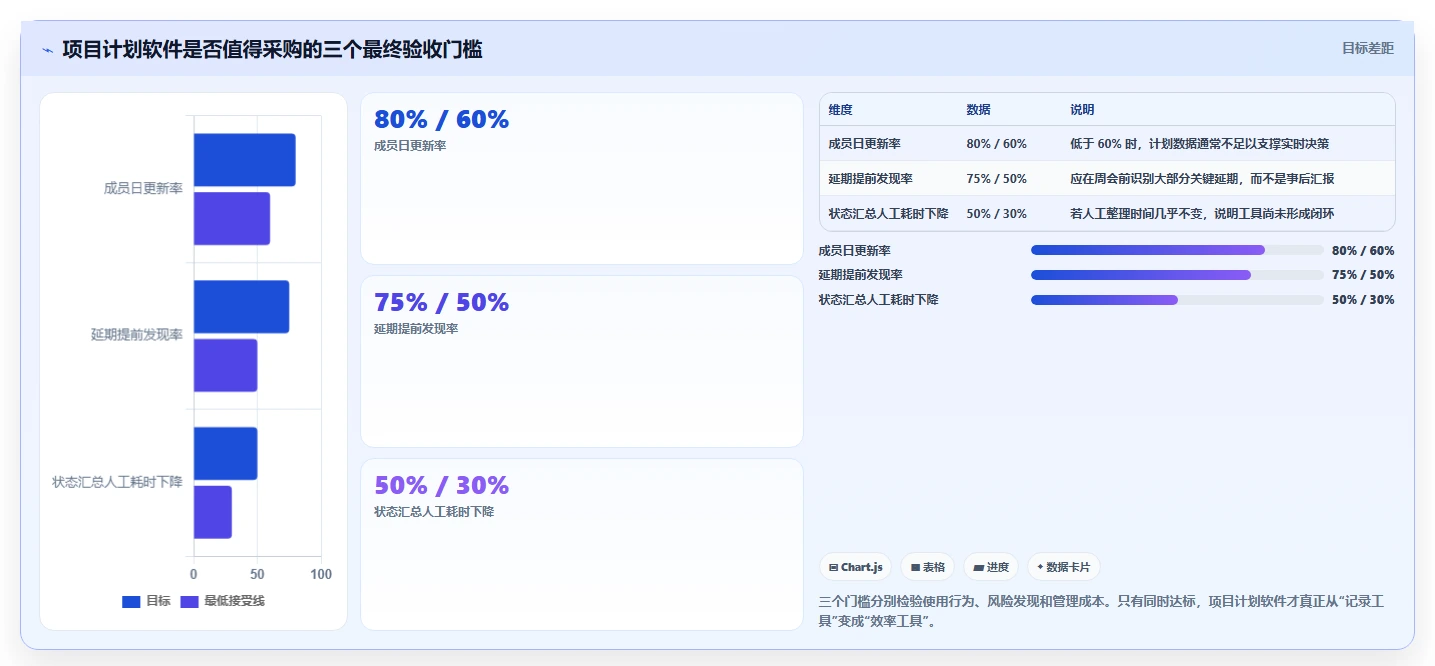The width and height of the screenshot is (1435, 666).
Task: Click the 目标 bar for 成员日更新率
Action: (x=244, y=160)
